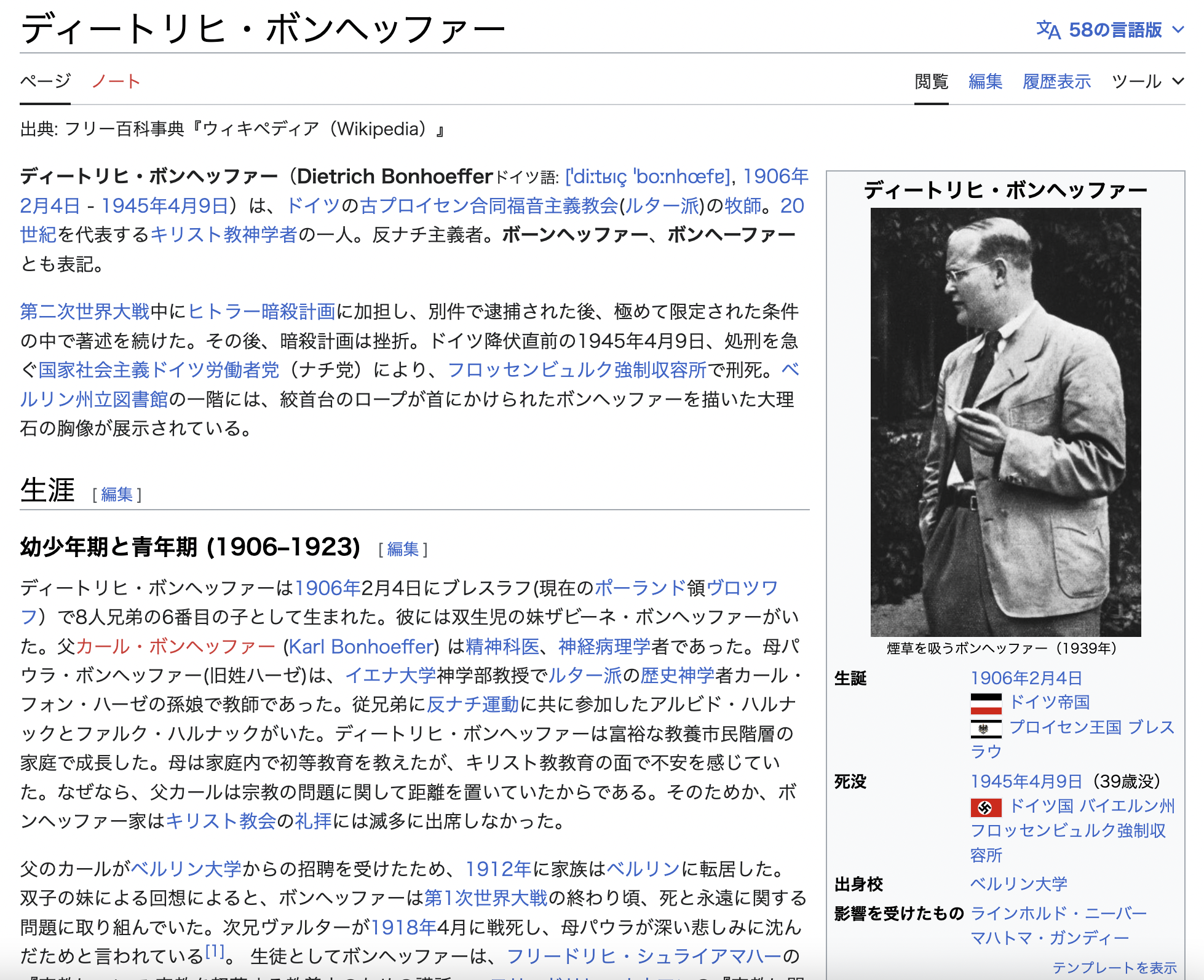Jump to footnote reference [1]

click(215, 952)
